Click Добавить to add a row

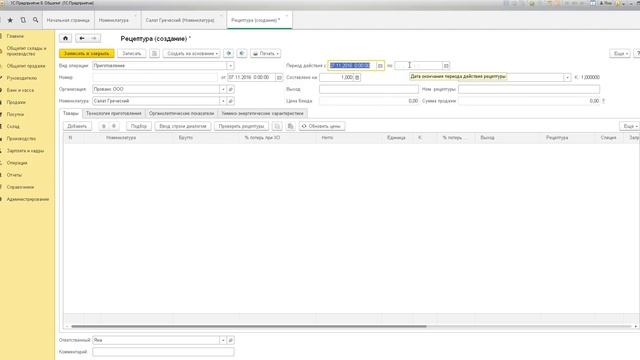coord(77,127)
